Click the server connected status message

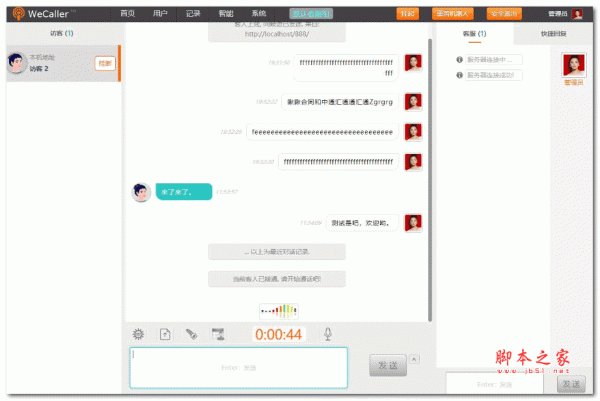point(494,75)
